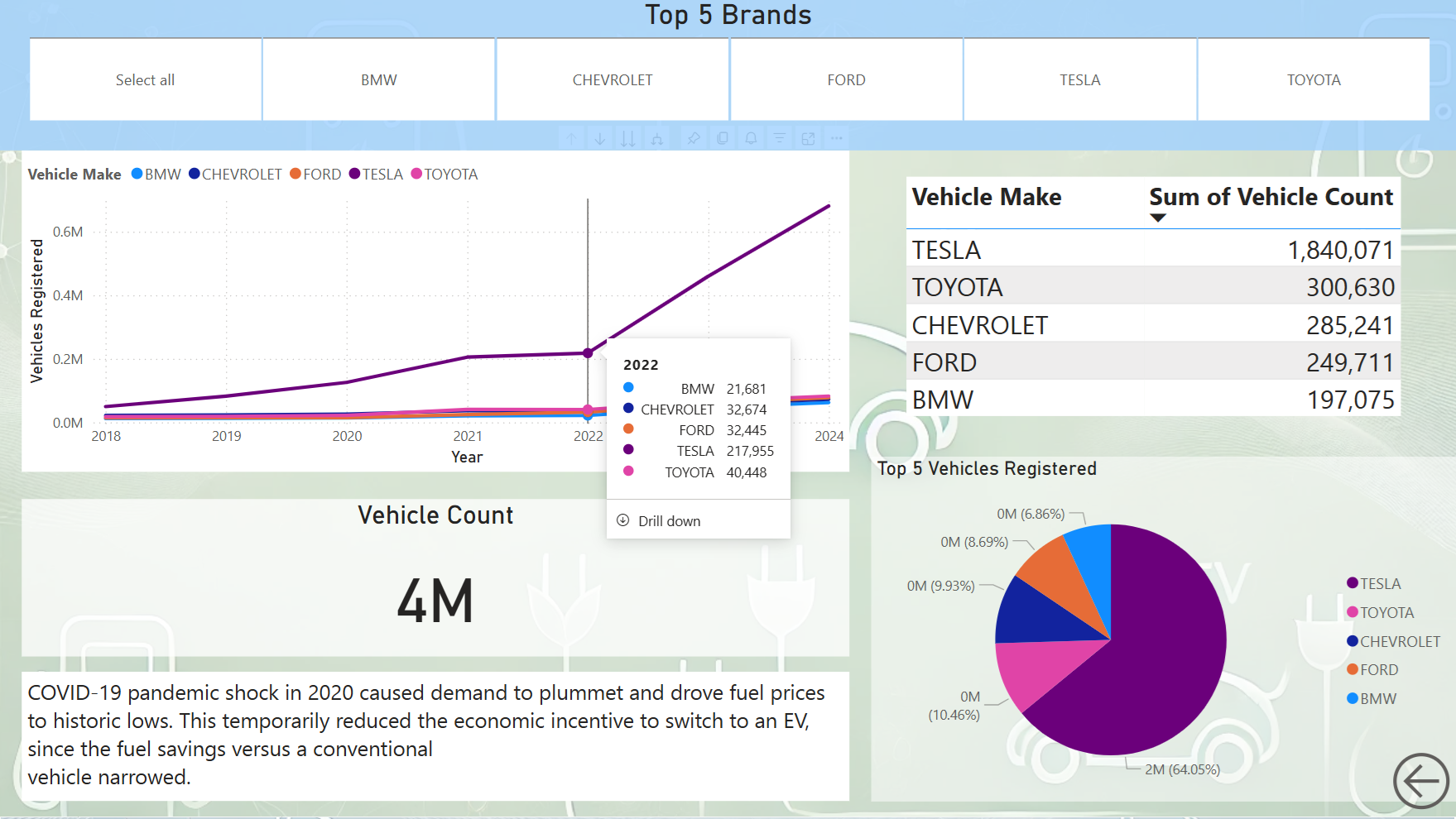Enable drill down mode arrow icon
This screenshot has width=1456, height=819.
599,139
